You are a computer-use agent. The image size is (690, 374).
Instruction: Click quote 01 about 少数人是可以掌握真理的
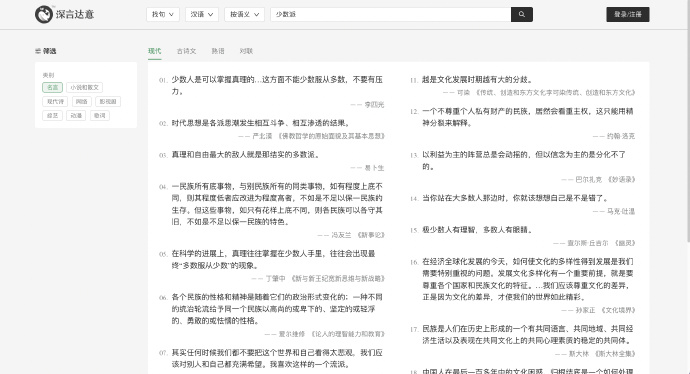tap(277, 85)
